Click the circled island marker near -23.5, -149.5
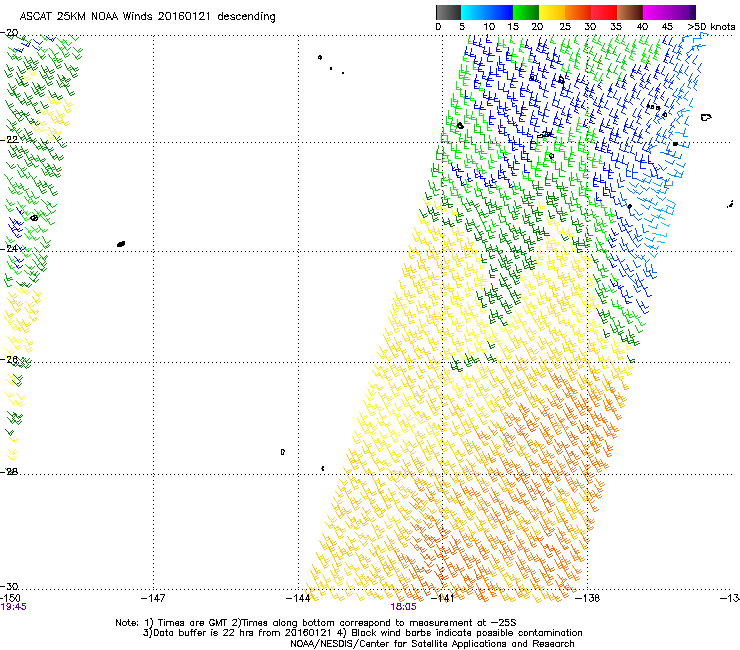 [x=34, y=218]
